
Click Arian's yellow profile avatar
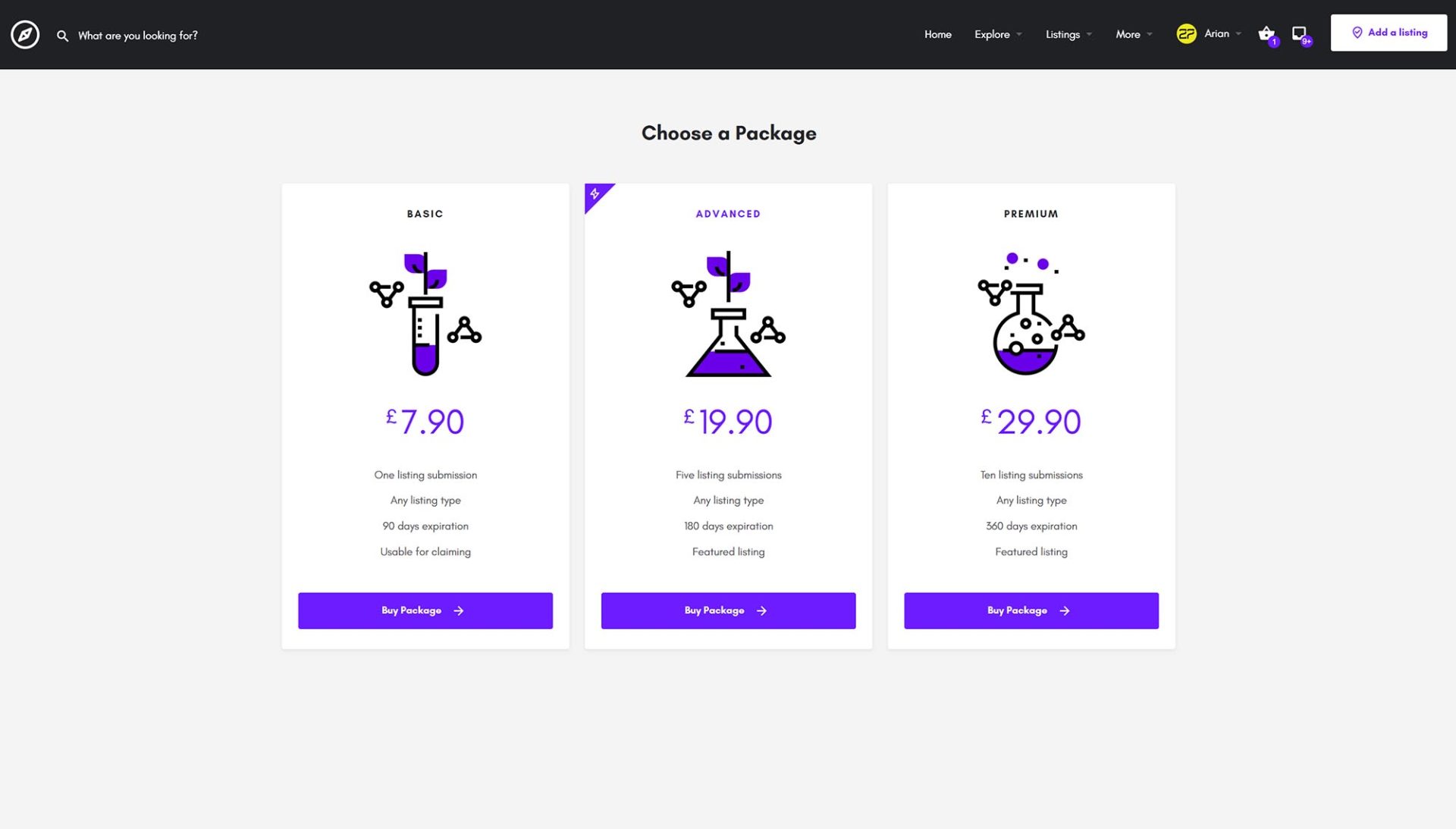coord(1186,34)
